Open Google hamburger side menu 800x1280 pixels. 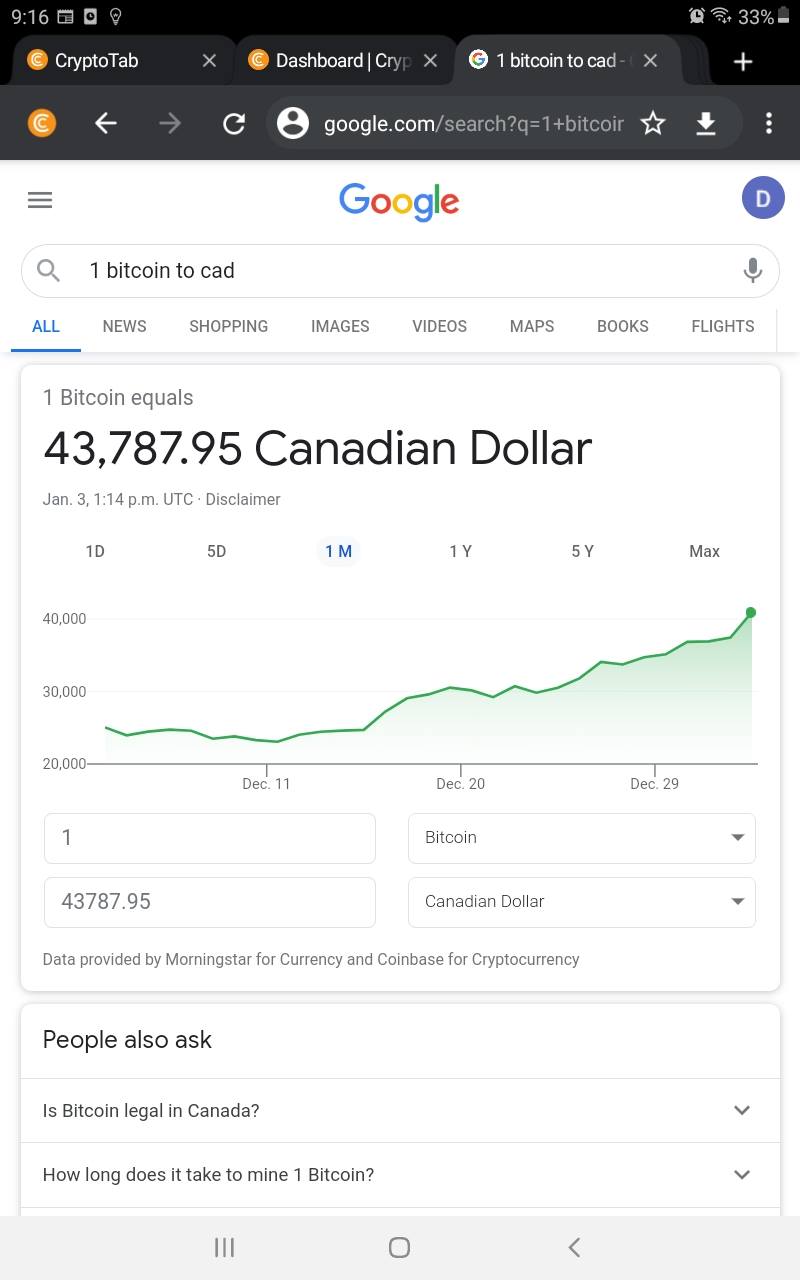coord(40,200)
